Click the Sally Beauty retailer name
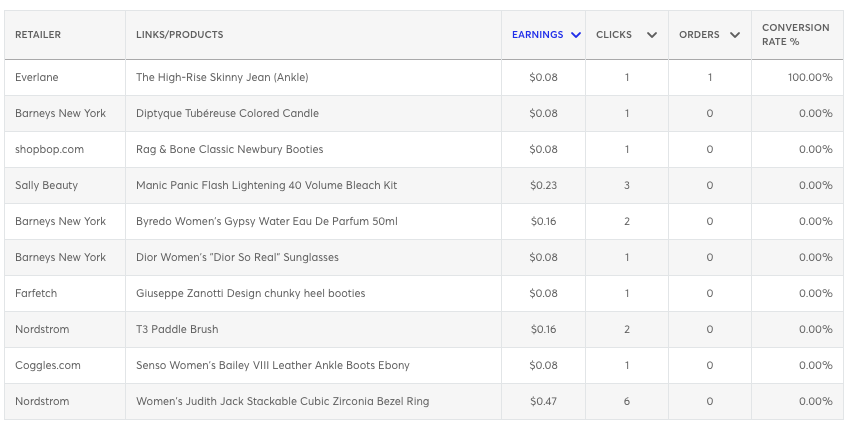Viewport: 849px width, 428px height. tap(46, 185)
